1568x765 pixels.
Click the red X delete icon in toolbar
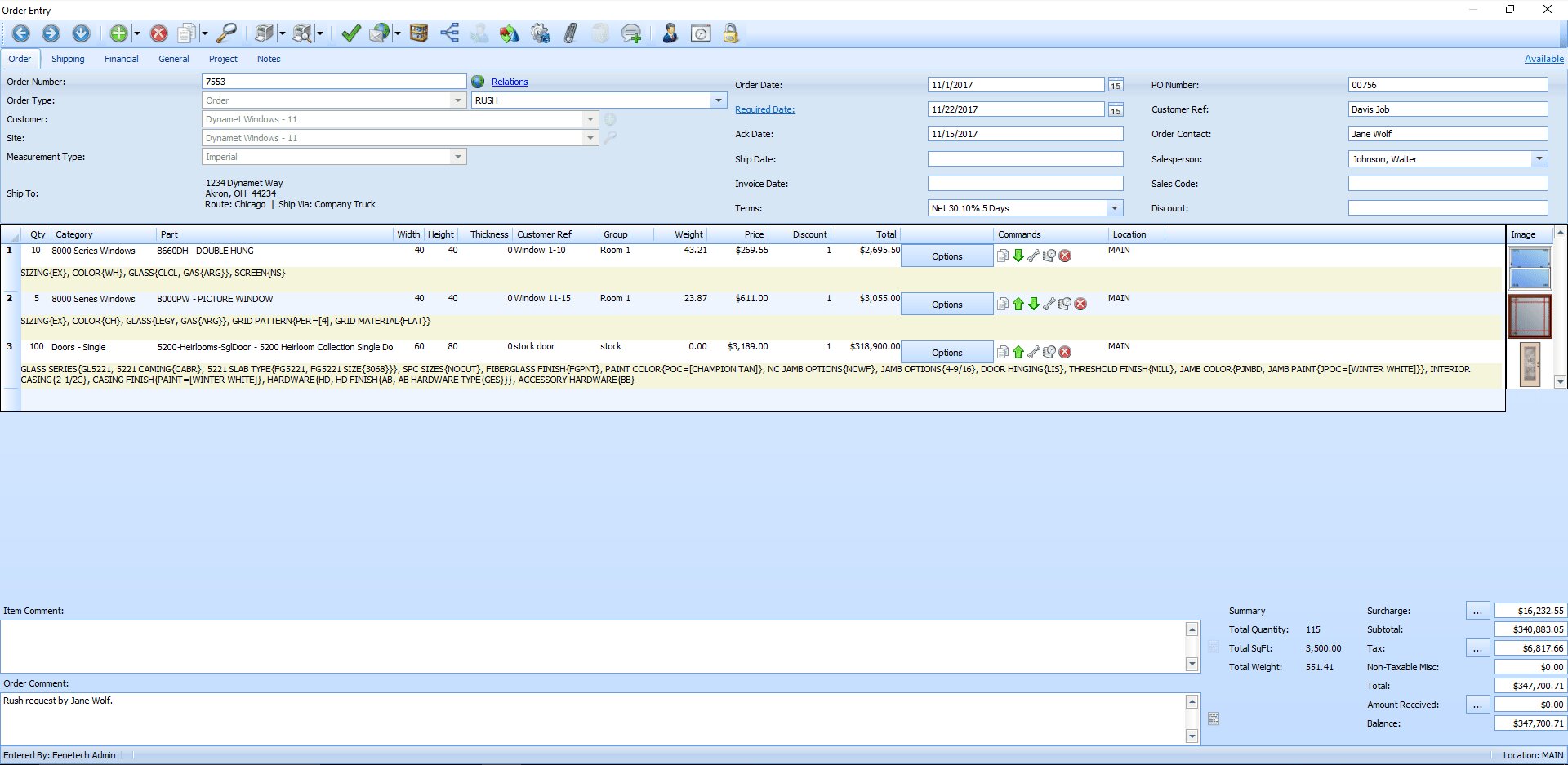point(159,33)
